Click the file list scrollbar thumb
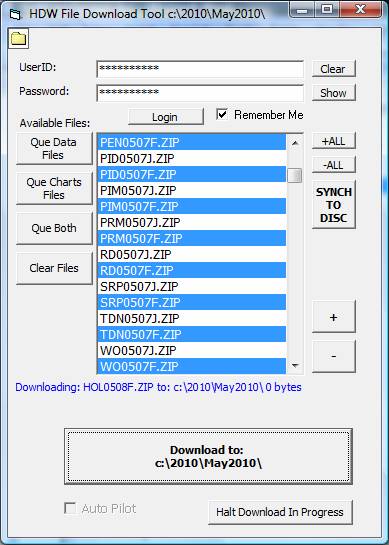 295,175
